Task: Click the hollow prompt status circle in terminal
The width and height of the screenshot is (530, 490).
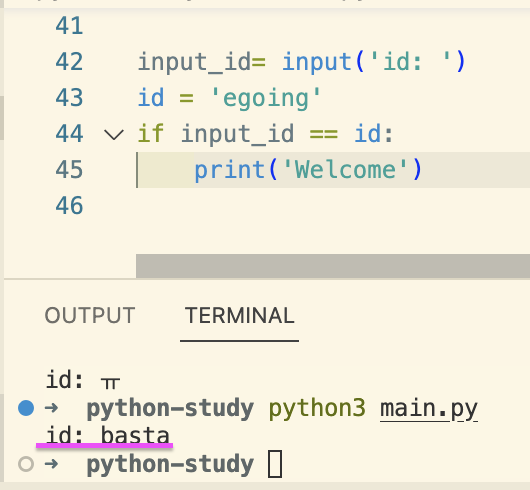Action: [x=26, y=464]
